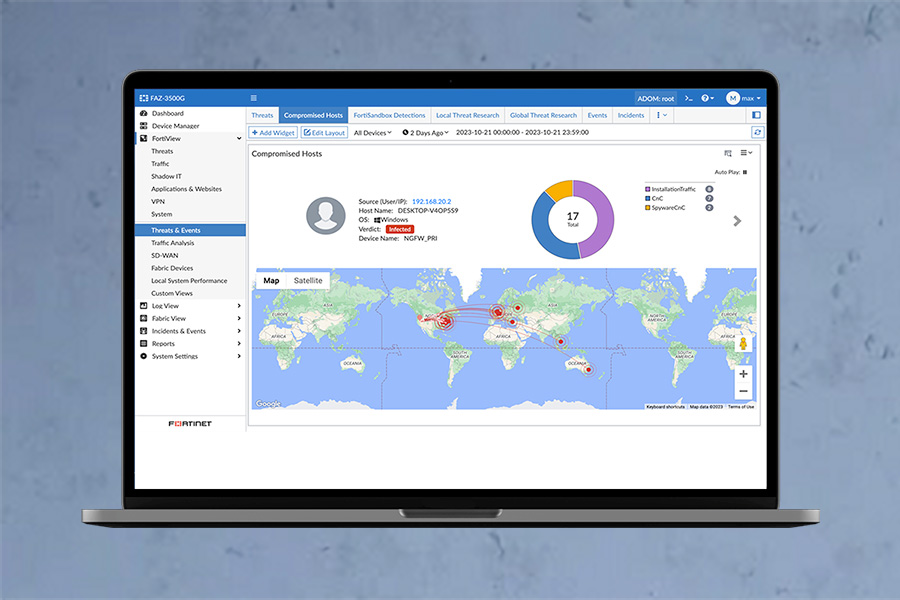The width and height of the screenshot is (900, 600).
Task: Click the Log View sidebar icon
Action: pyautogui.click(x=143, y=306)
